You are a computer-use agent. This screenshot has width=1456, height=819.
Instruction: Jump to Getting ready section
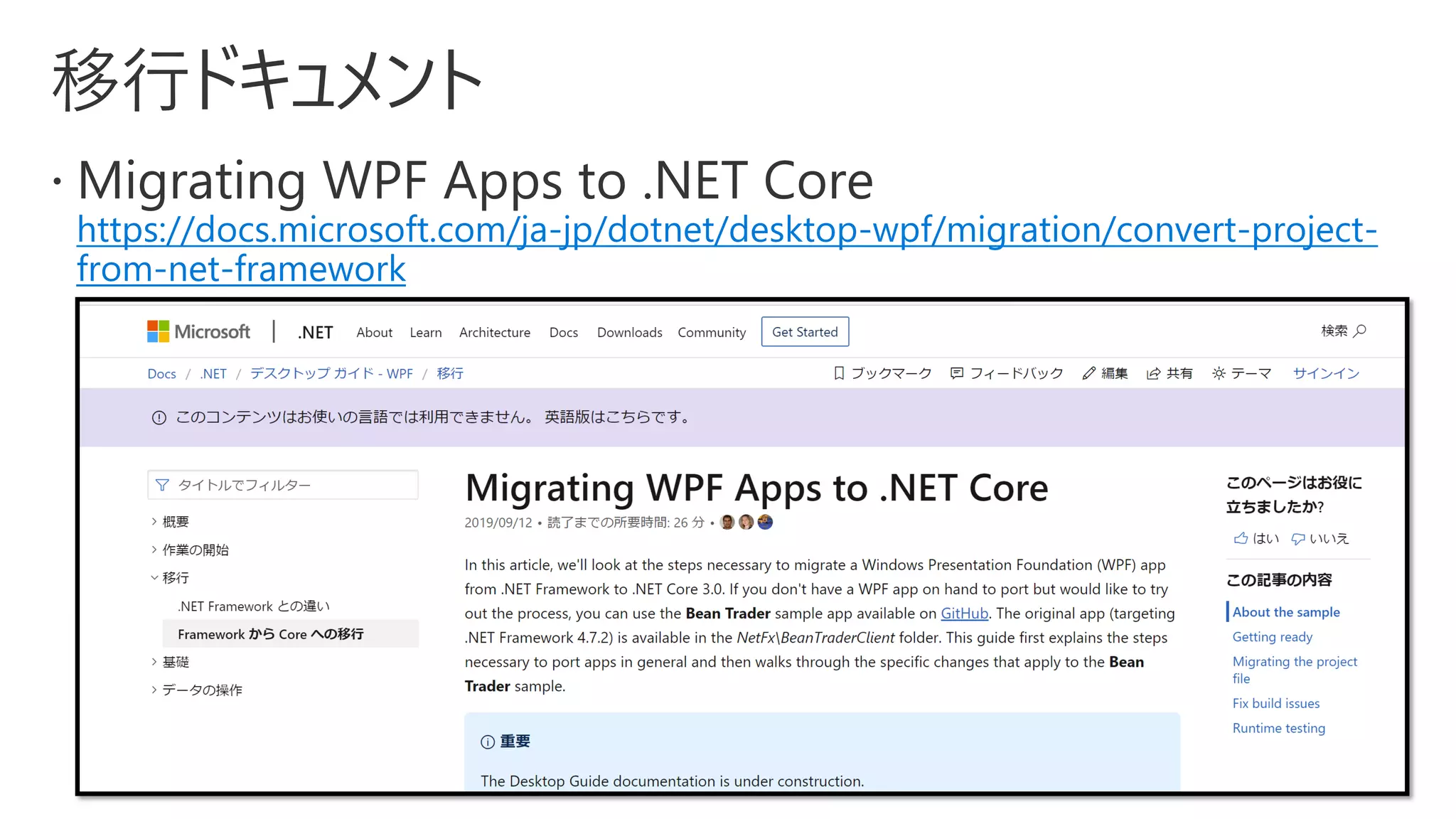pos(1273,637)
